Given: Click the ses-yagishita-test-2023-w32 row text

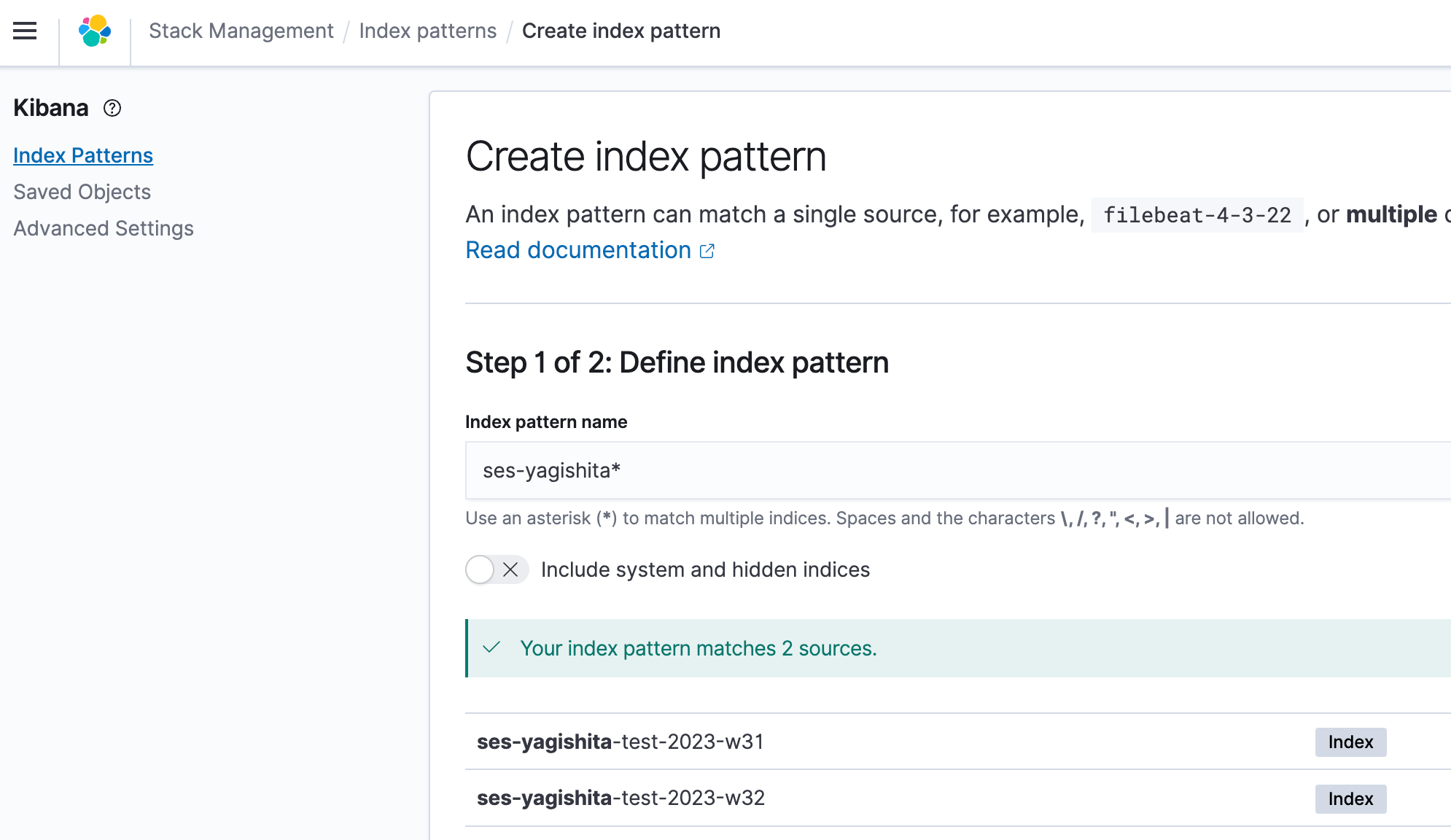Looking at the screenshot, I should click(x=621, y=798).
